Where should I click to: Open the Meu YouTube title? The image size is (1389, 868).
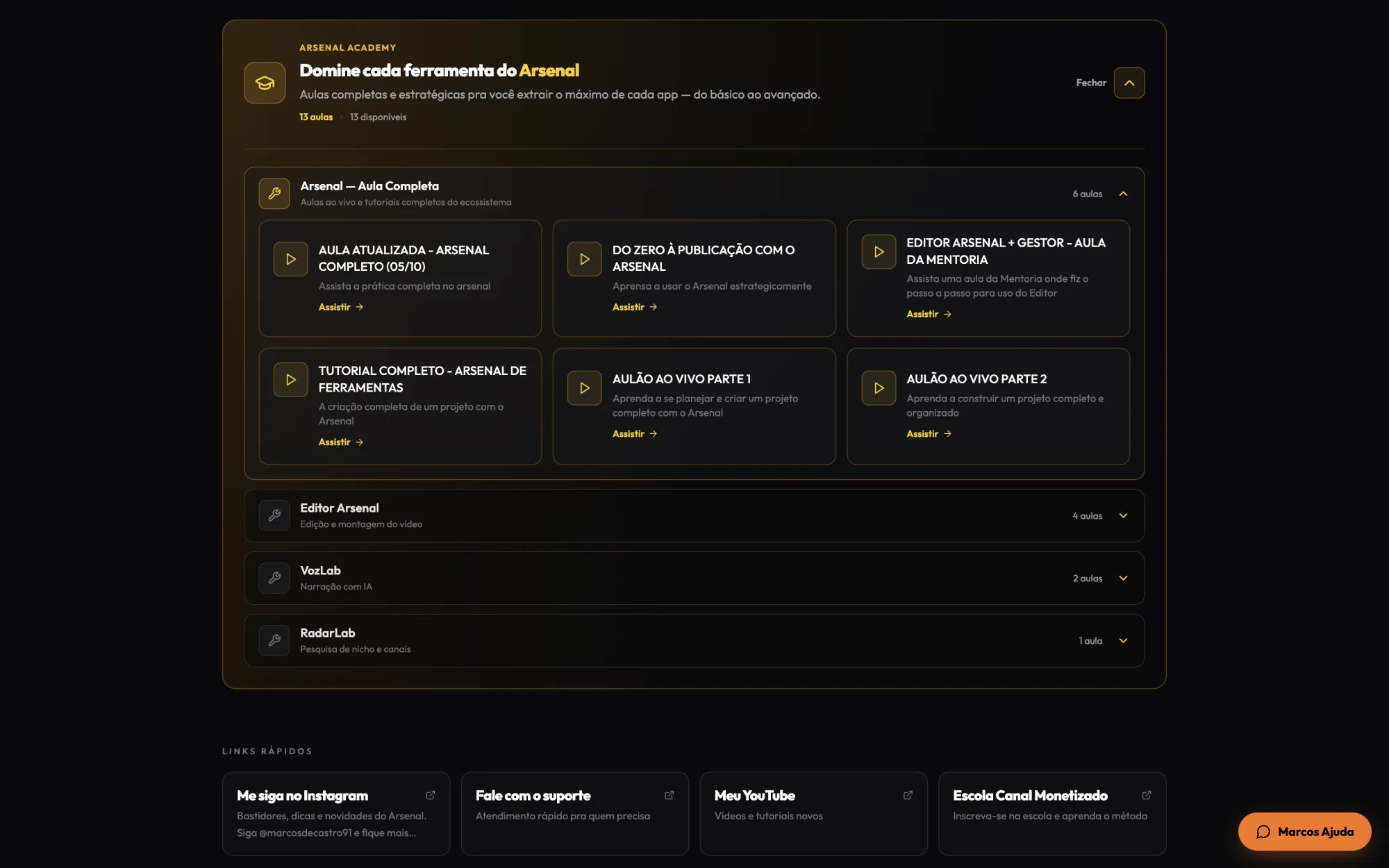point(754,796)
